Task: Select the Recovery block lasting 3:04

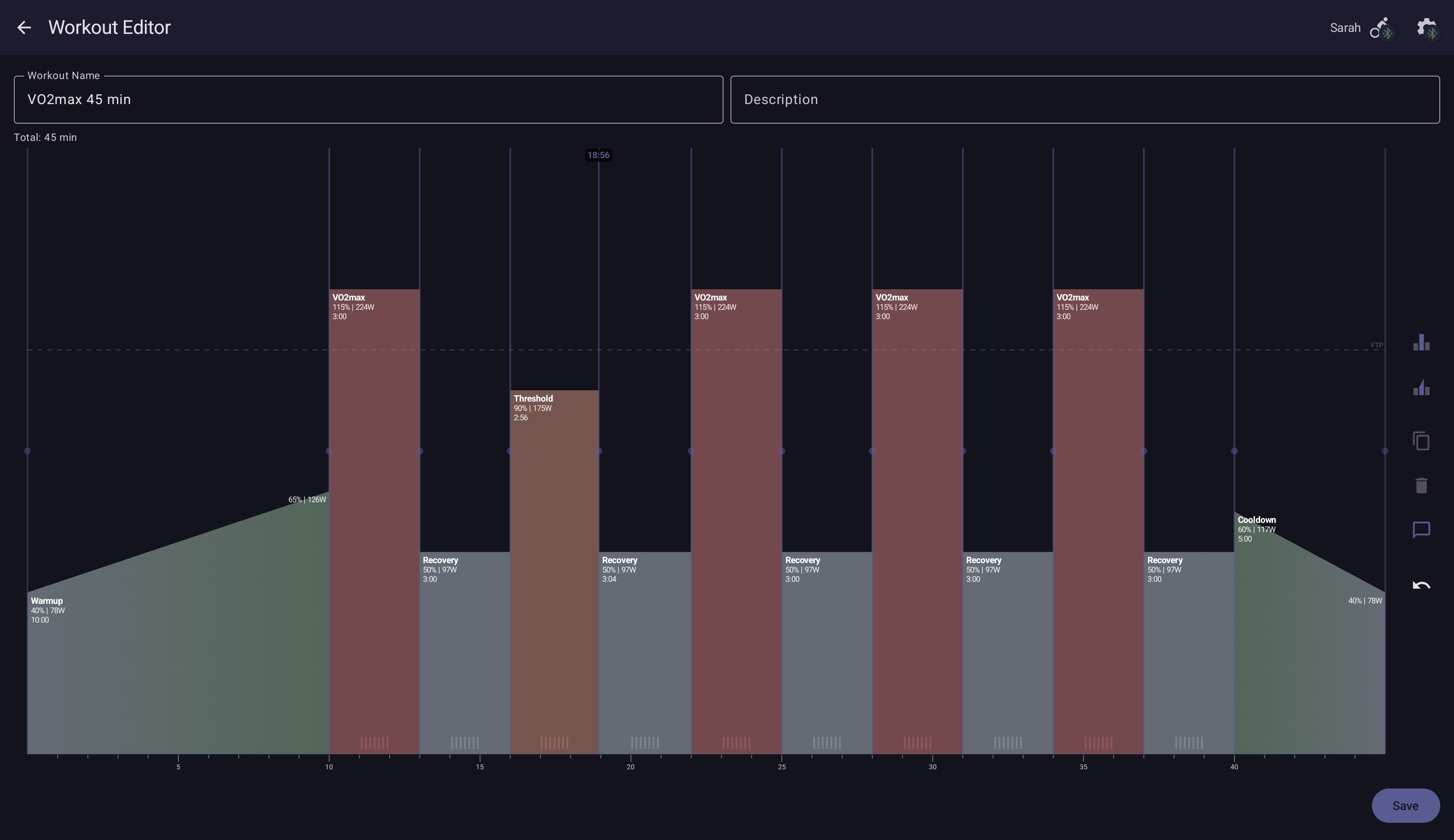Action: point(644,652)
